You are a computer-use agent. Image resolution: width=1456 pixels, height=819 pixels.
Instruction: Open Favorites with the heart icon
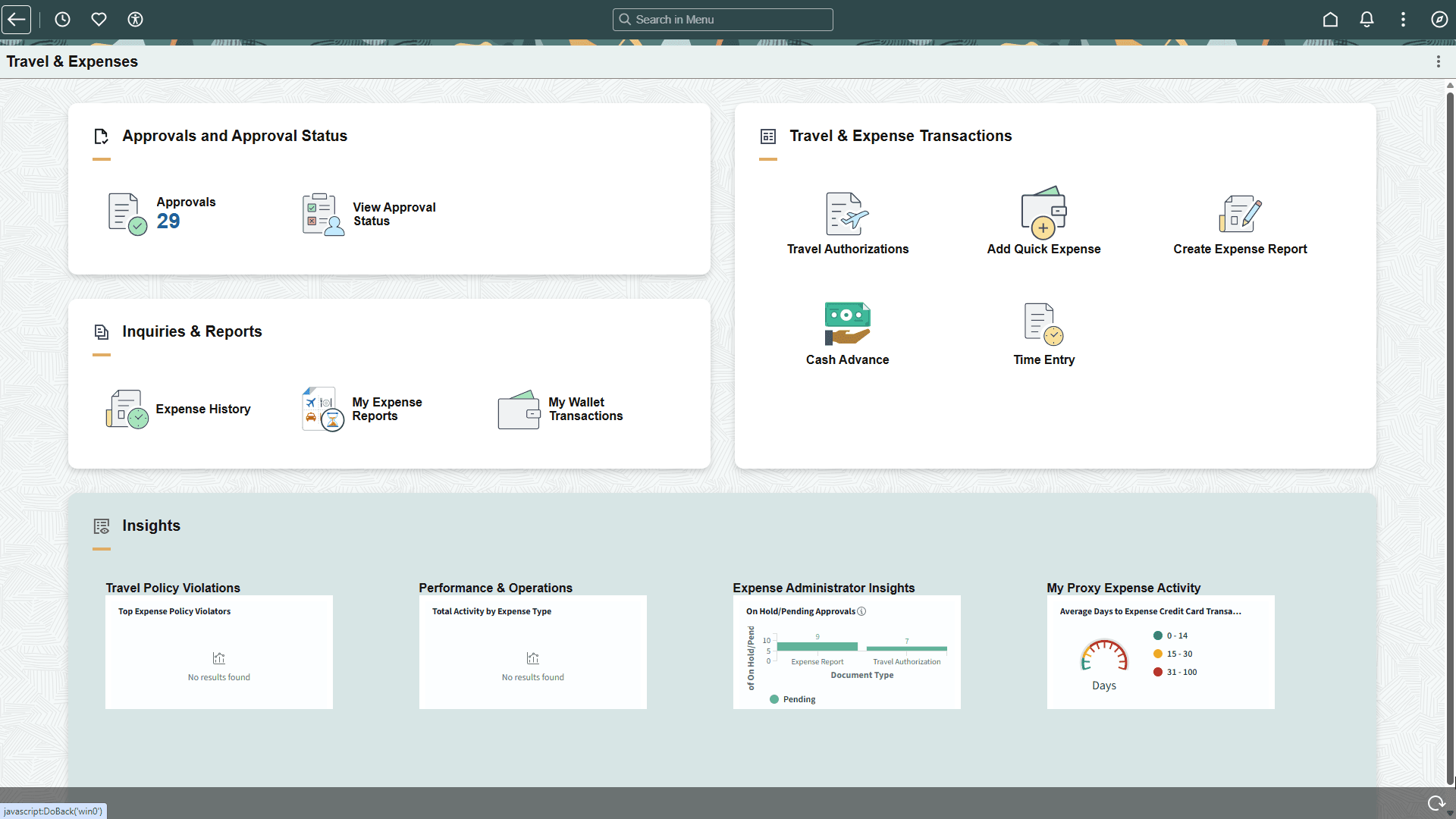coord(99,19)
